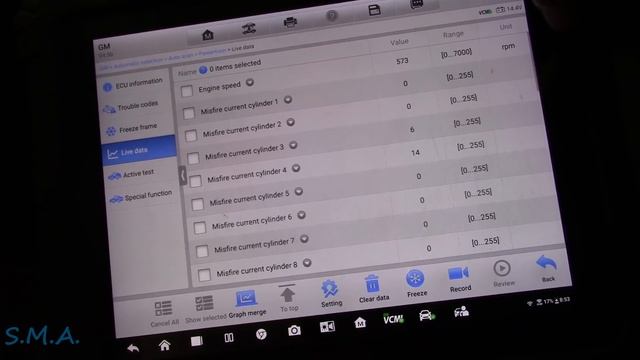Open Trouble codes in sidebar

pos(135,107)
